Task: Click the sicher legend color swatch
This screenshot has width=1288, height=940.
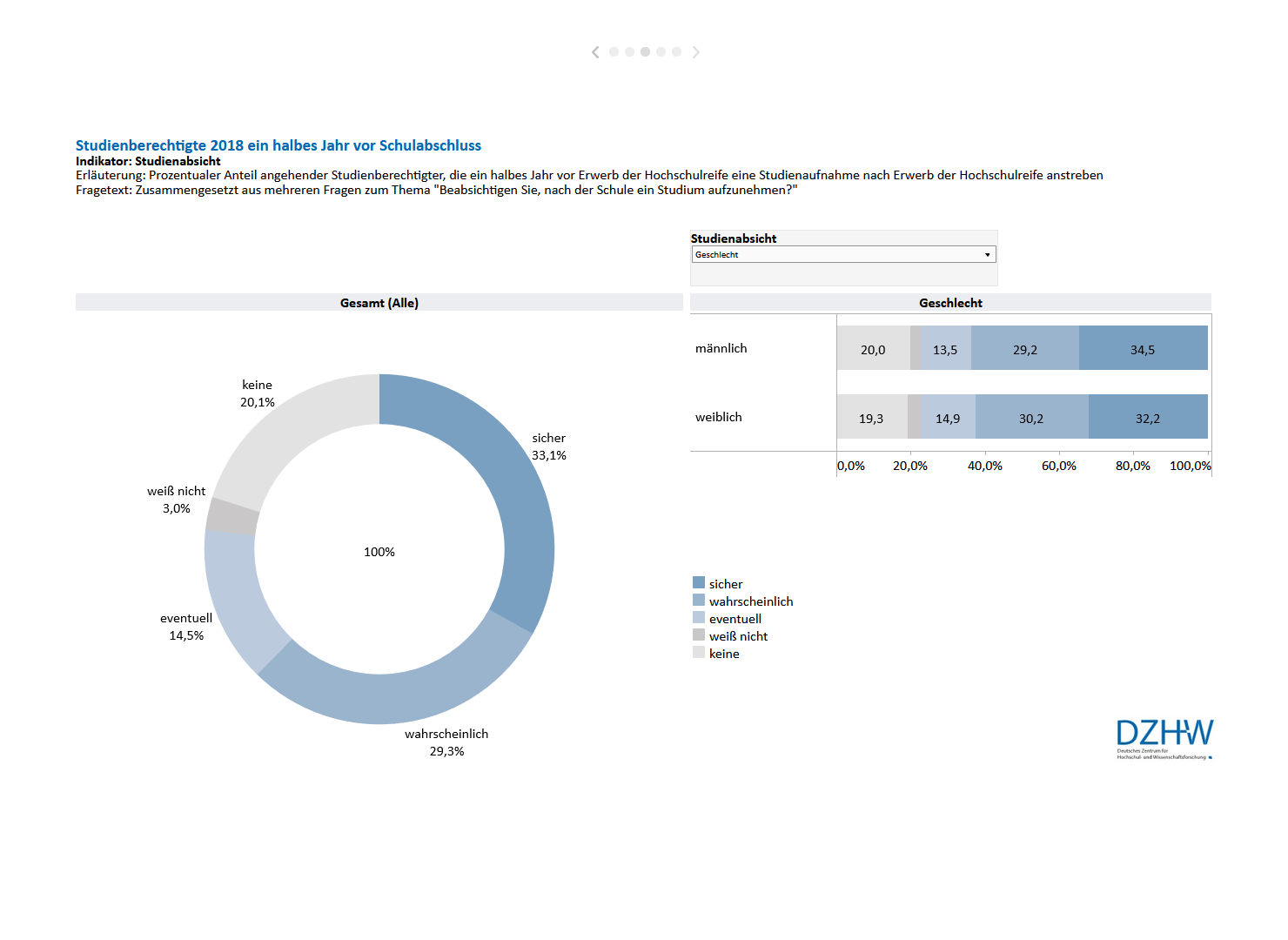Action: tap(699, 582)
